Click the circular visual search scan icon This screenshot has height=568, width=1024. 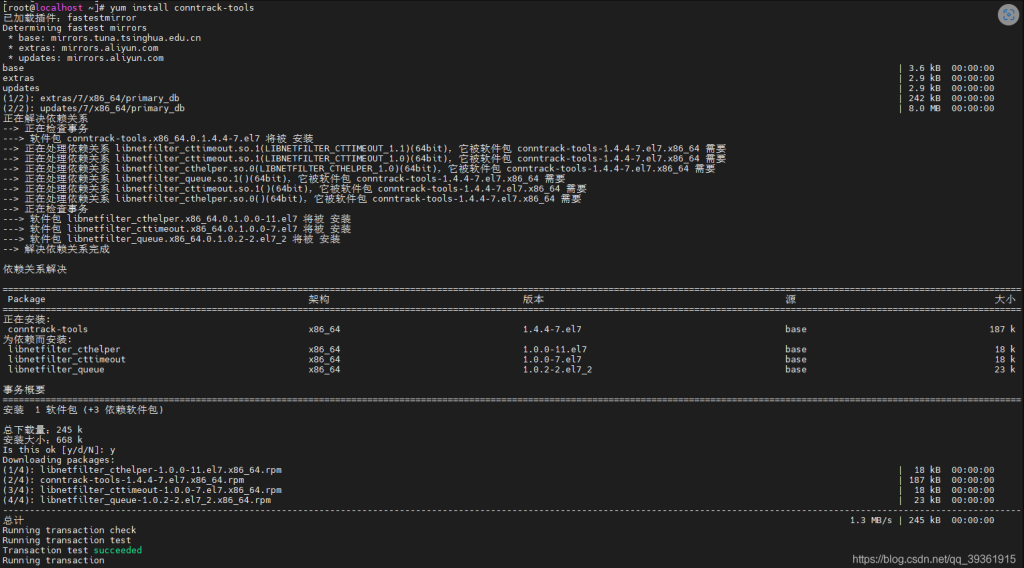pos(1008,14)
